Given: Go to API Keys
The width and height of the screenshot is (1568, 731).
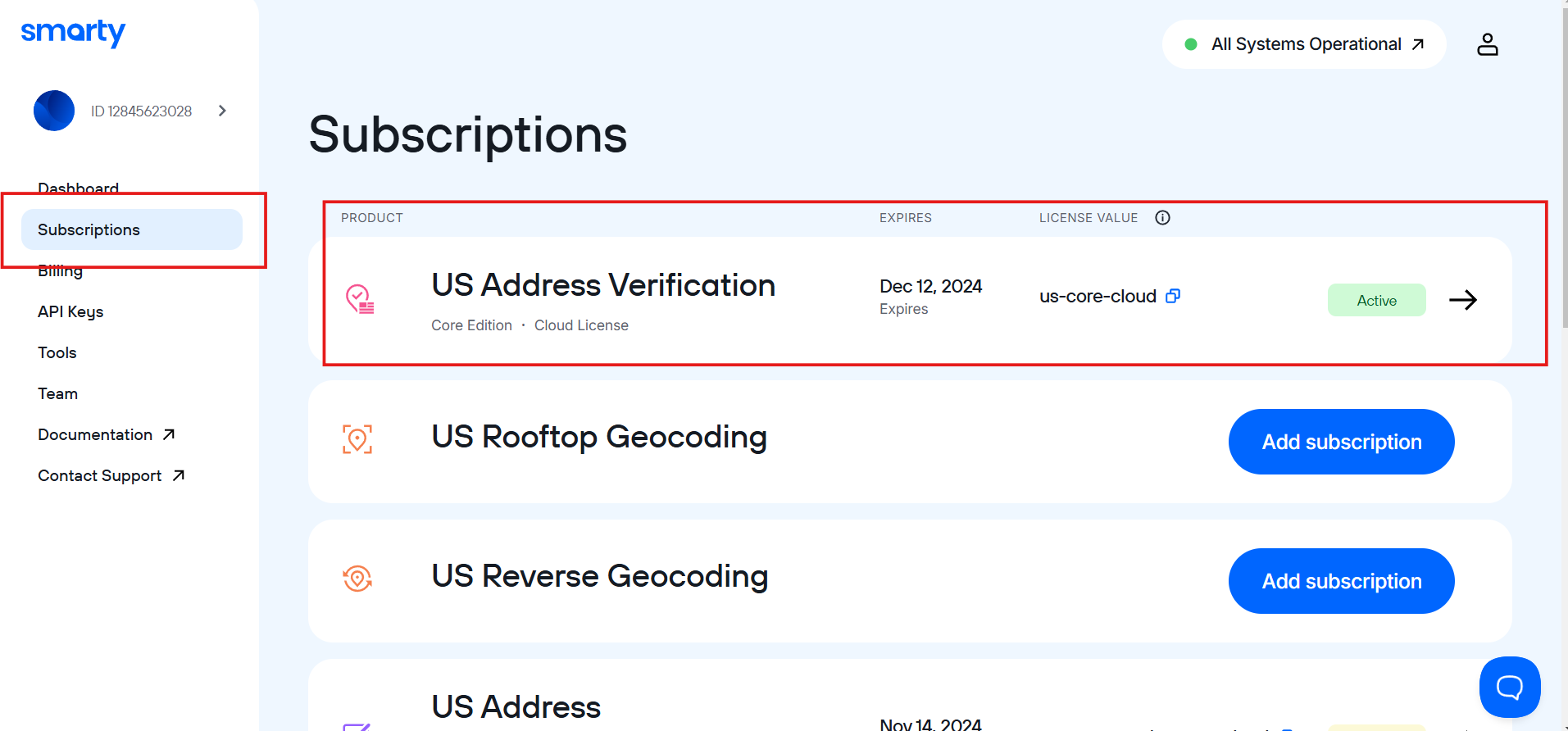Looking at the screenshot, I should coord(70,311).
